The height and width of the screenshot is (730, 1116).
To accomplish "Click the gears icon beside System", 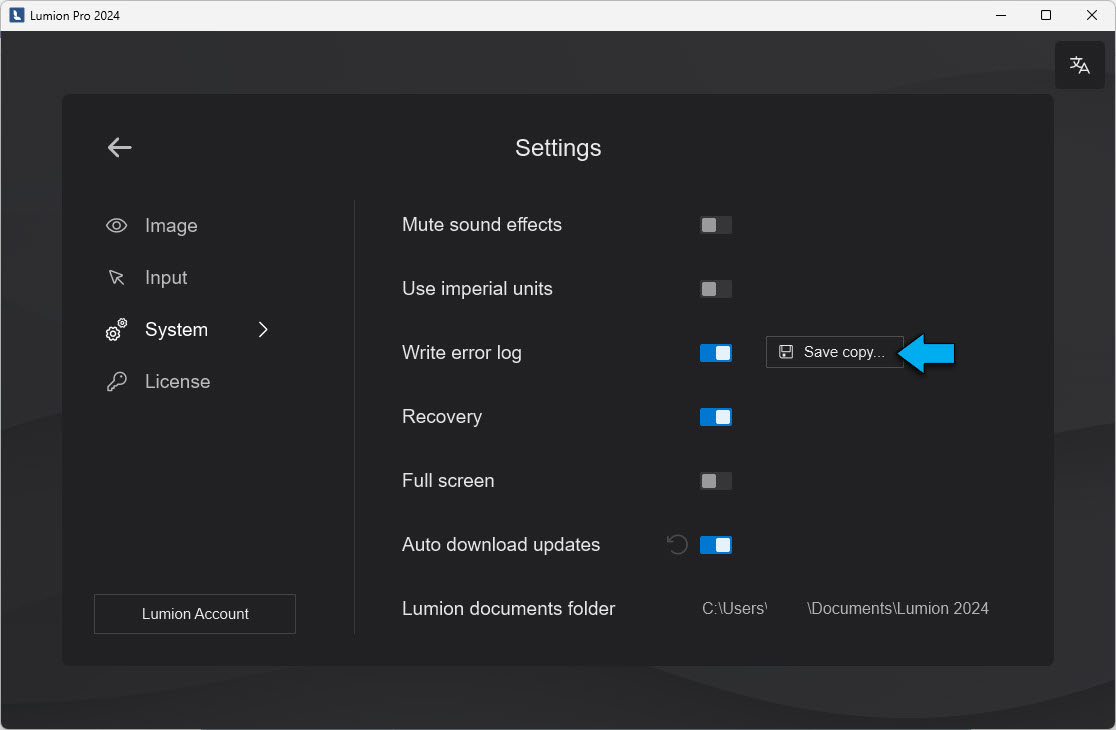I will pos(117,330).
